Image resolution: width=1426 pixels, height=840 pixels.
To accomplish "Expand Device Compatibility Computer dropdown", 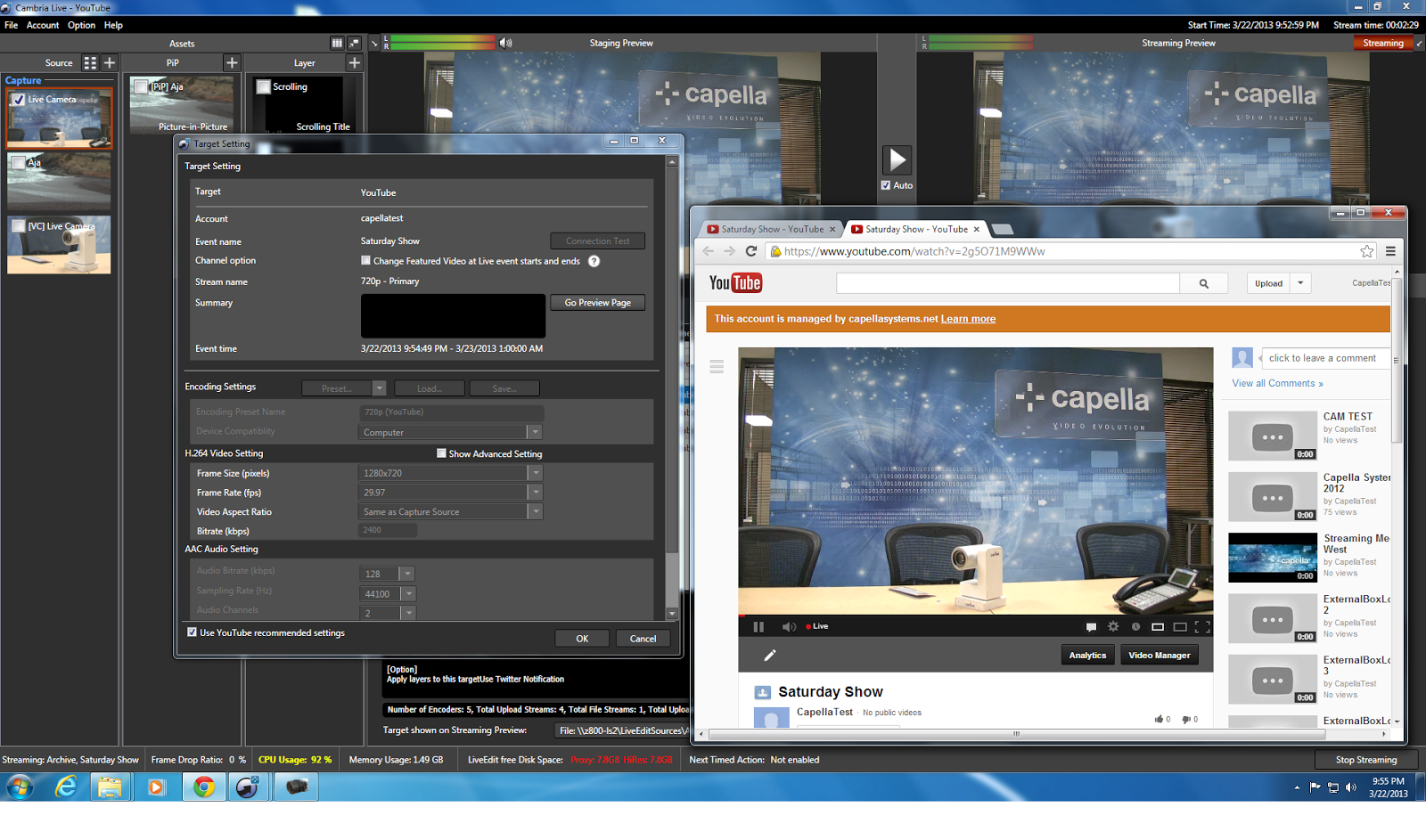I will [x=535, y=432].
